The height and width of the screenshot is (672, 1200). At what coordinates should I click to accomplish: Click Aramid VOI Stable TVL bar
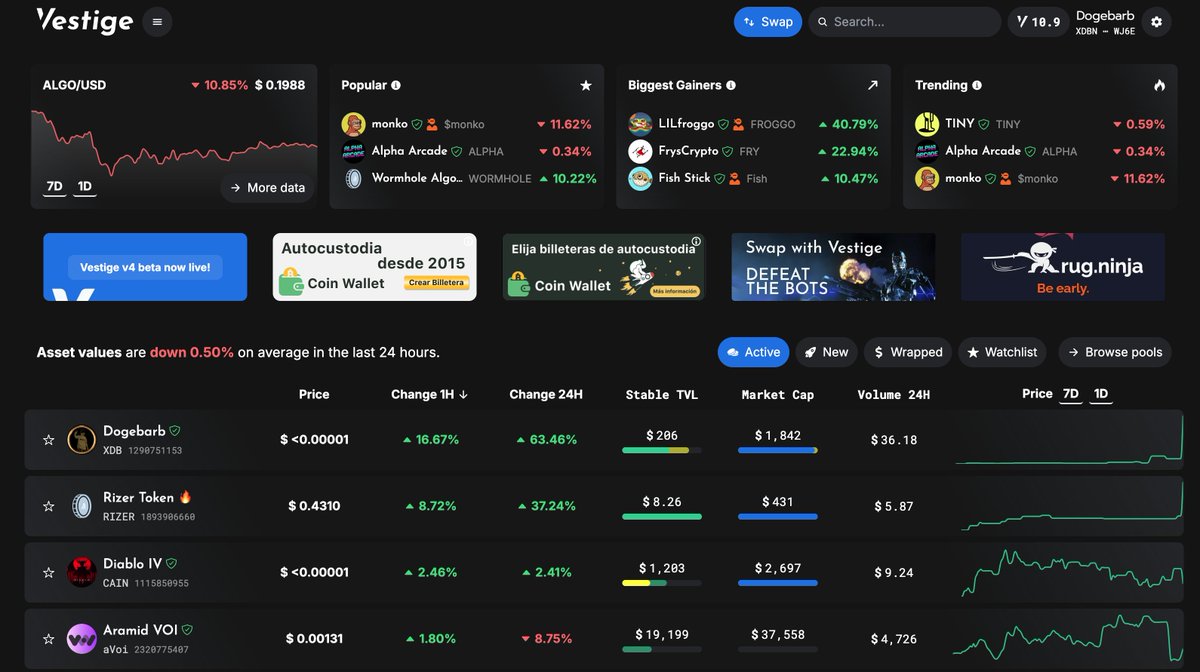coord(661,649)
